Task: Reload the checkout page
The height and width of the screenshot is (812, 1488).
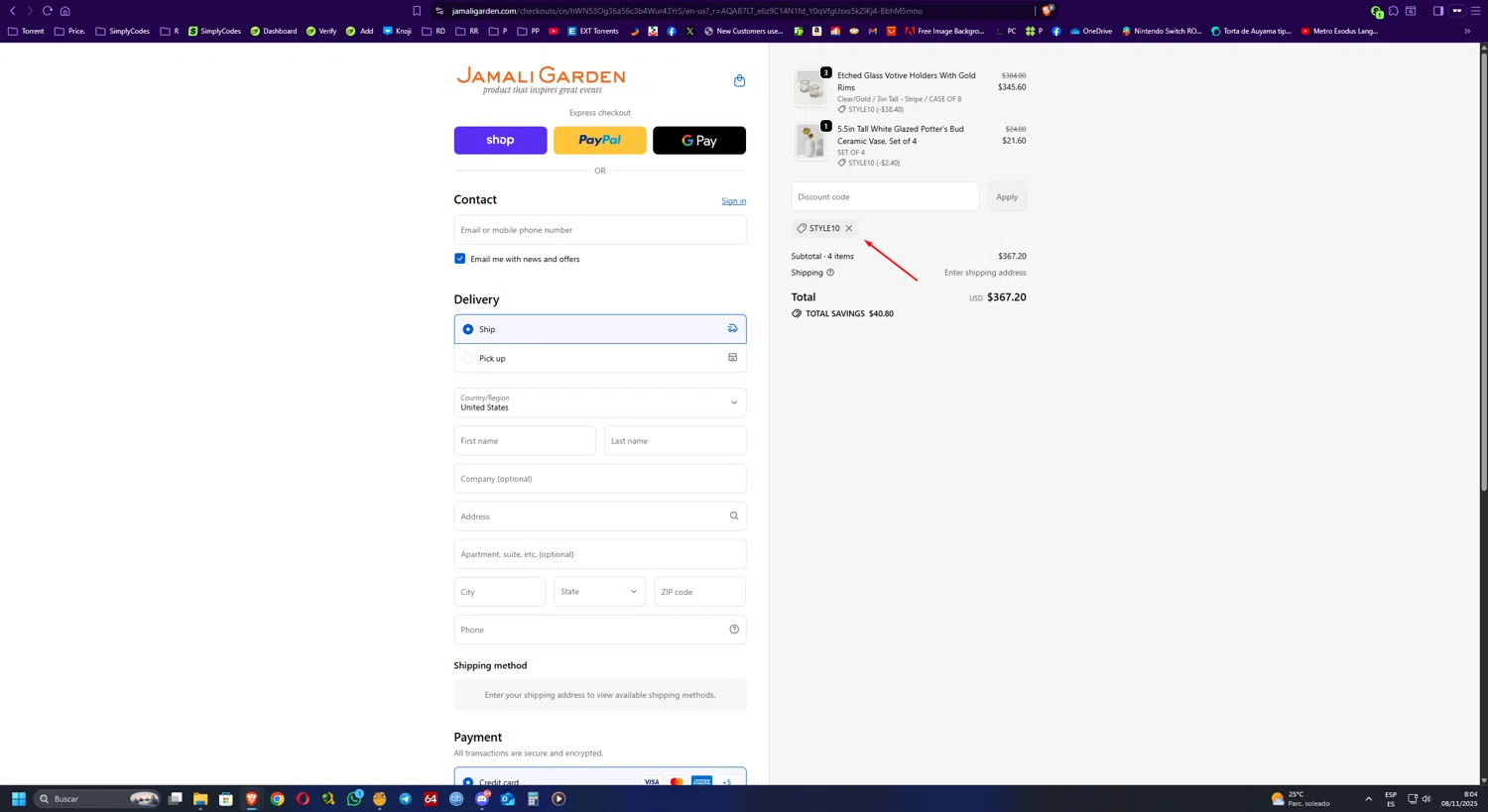Action: pyautogui.click(x=47, y=11)
